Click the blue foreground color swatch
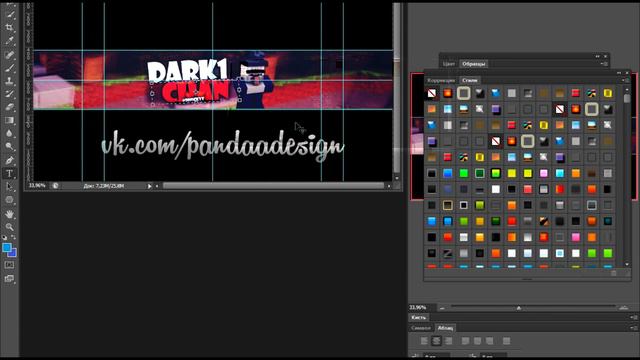 pyautogui.click(x=6, y=247)
